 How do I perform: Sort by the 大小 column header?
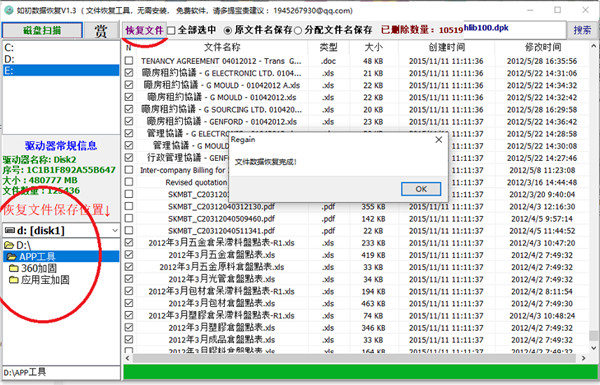pos(373,47)
